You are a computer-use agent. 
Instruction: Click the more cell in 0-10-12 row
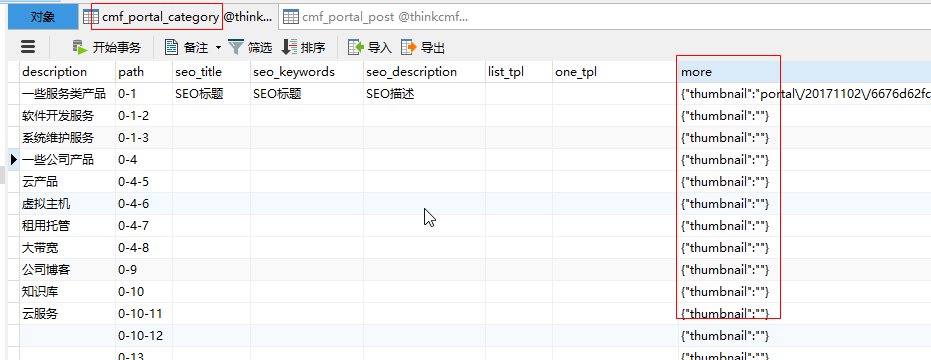pyautogui.click(x=805, y=336)
